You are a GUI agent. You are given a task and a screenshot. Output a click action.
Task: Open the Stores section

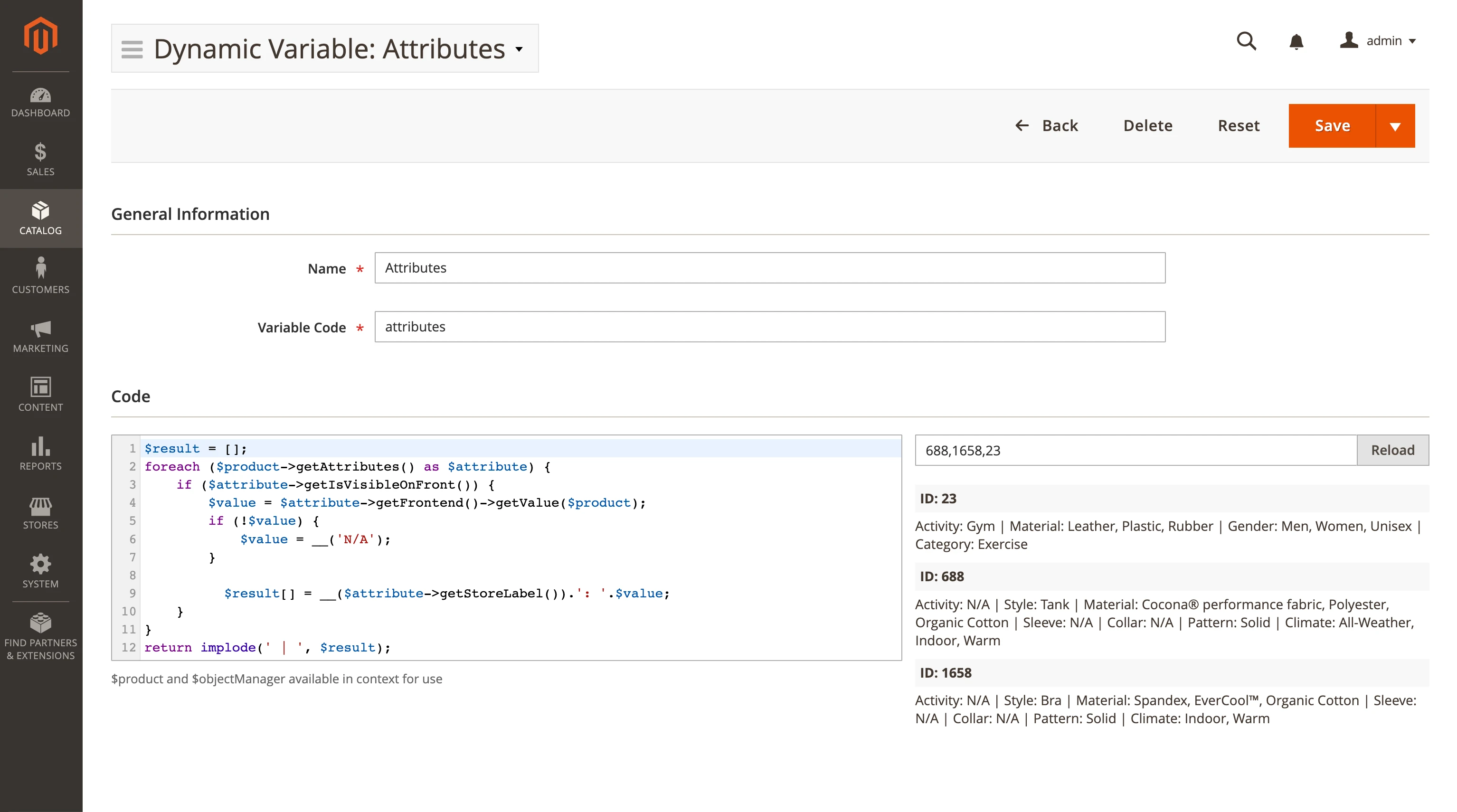(x=40, y=512)
